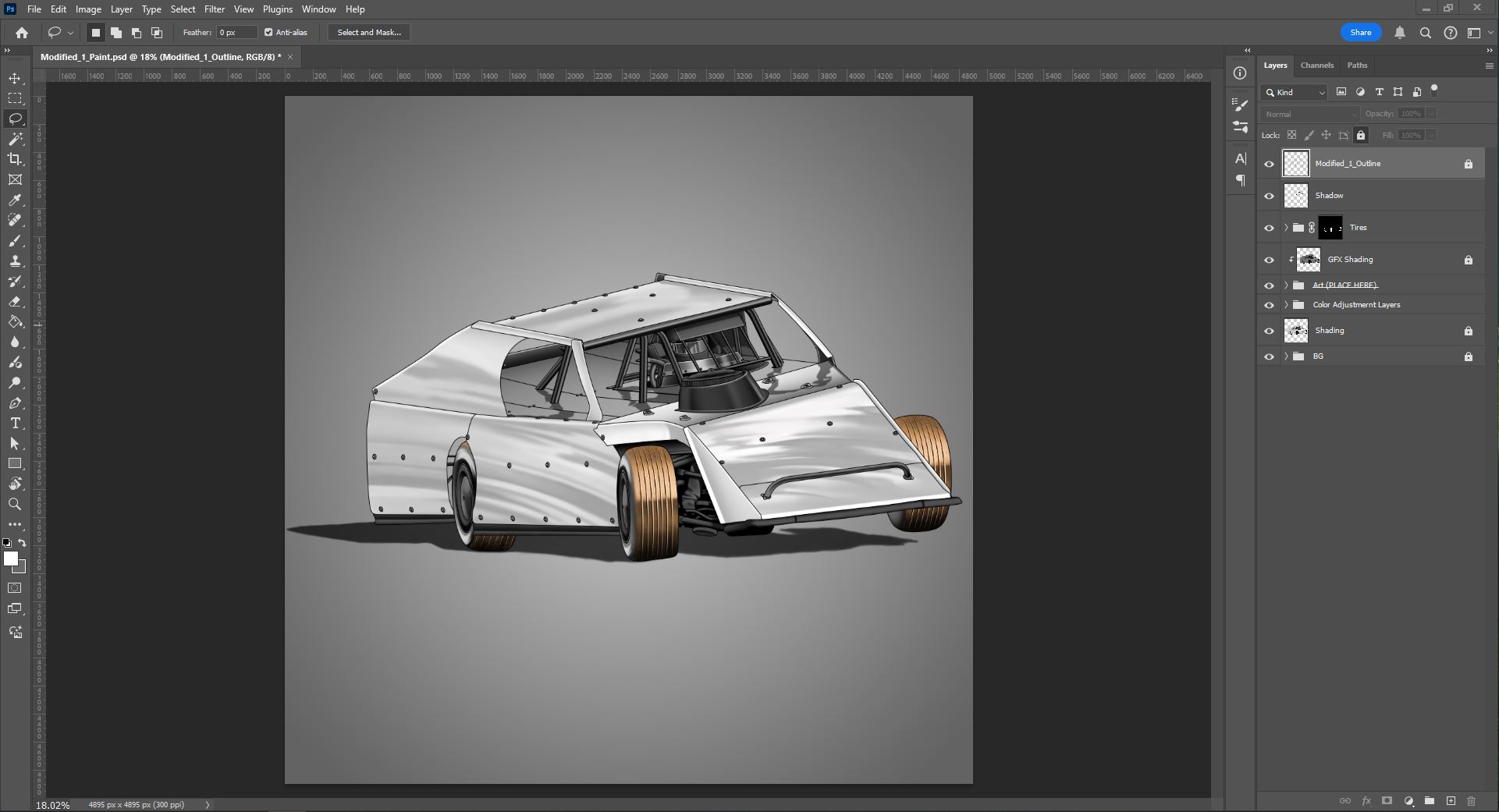Select the Magic Wand tool
Screen dimensions: 1499x812
click(15, 139)
